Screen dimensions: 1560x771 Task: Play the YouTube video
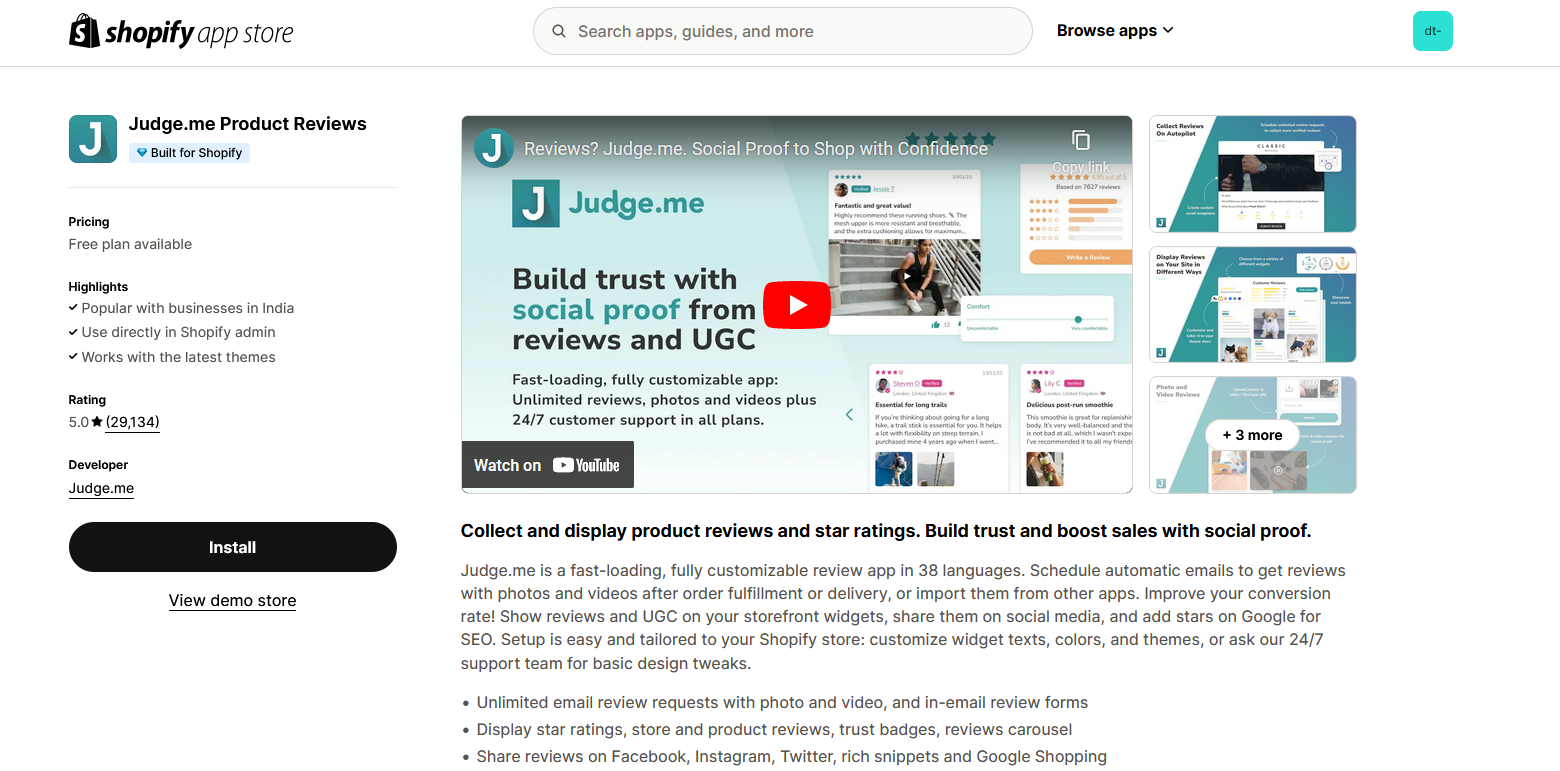pos(797,304)
